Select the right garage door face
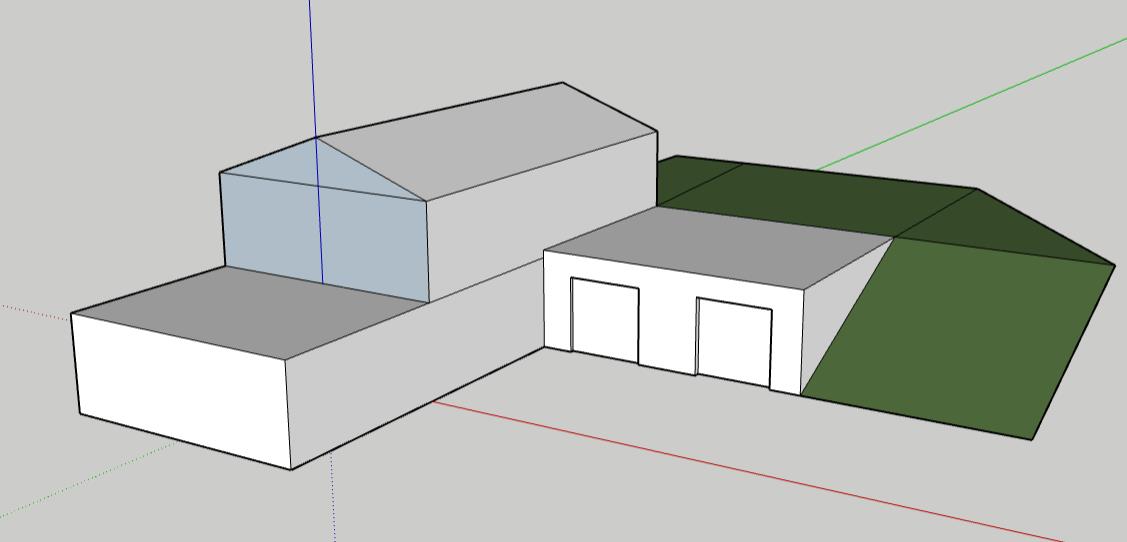 pyautogui.click(x=734, y=342)
